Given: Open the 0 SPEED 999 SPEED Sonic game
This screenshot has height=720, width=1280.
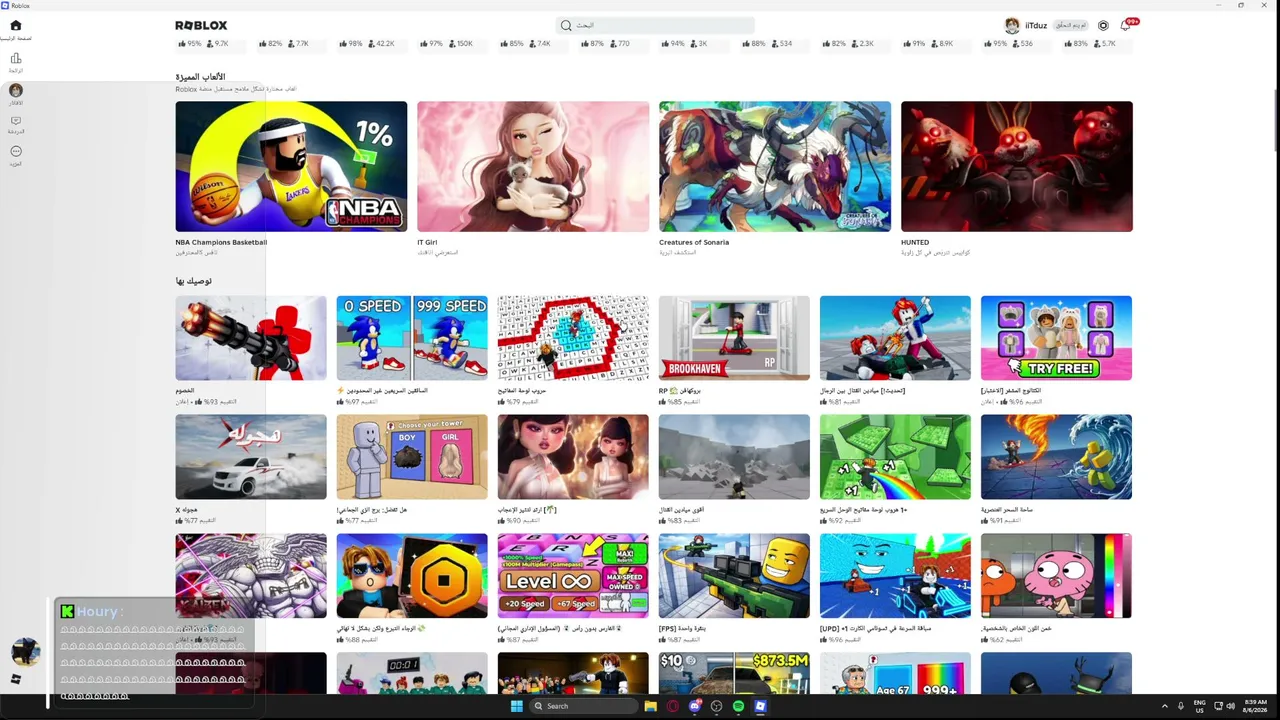Looking at the screenshot, I should tap(412, 338).
